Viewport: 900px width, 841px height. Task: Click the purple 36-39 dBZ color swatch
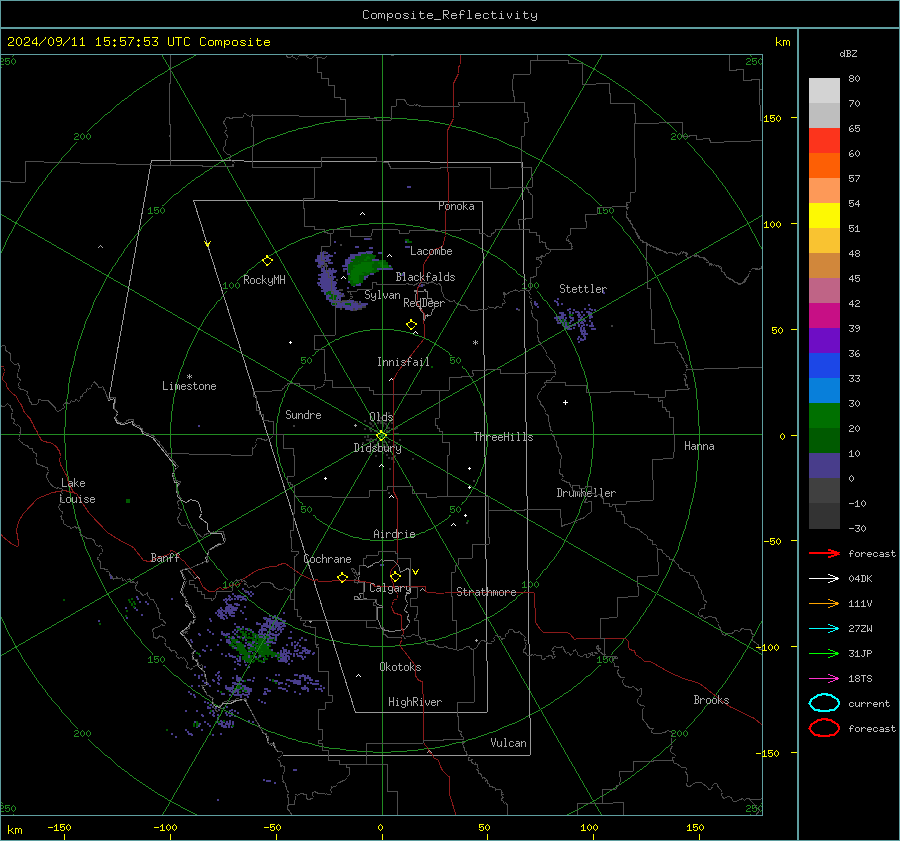[824, 340]
